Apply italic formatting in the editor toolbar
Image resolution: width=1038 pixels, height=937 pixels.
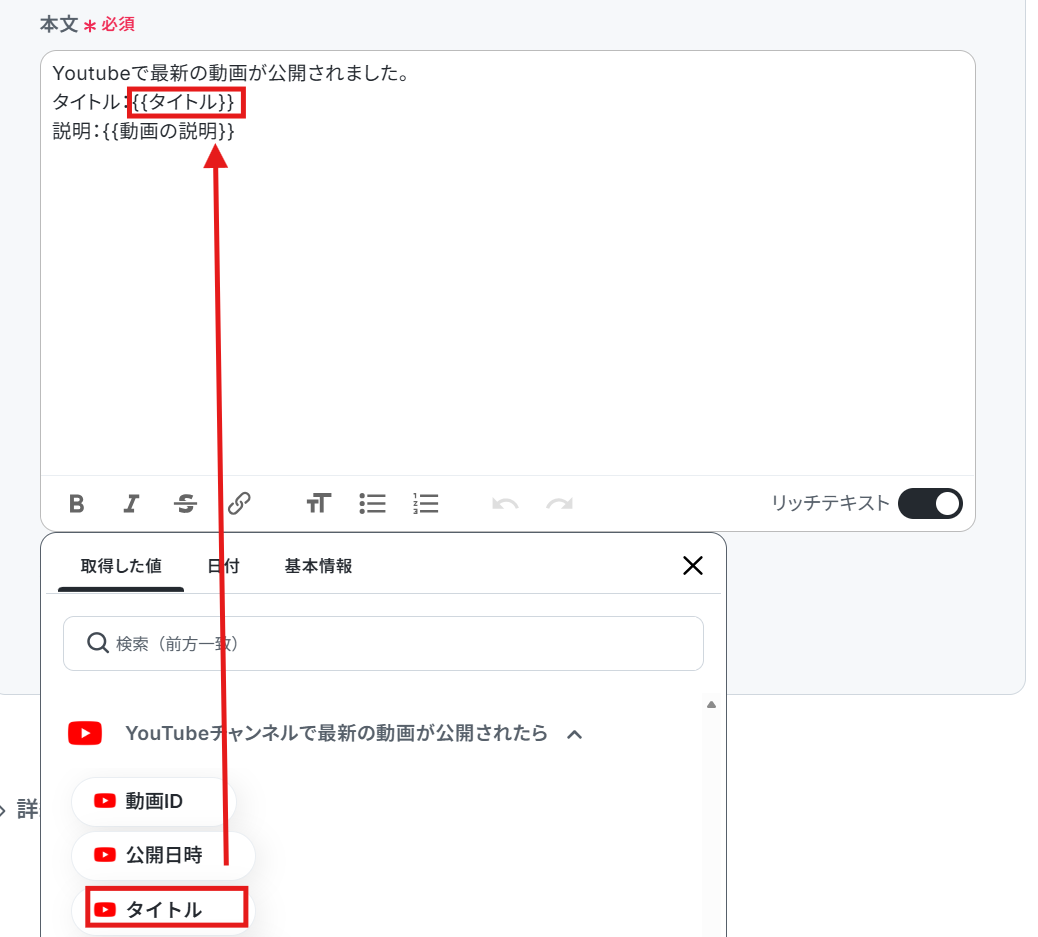click(x=131, y=504)
